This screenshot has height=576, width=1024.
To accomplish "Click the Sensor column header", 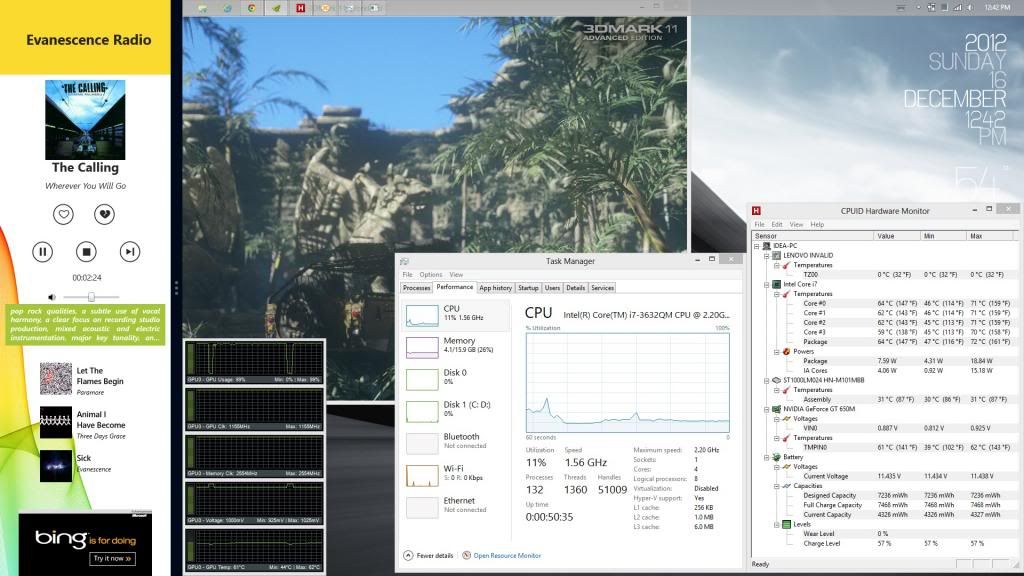I will [812, 236].
